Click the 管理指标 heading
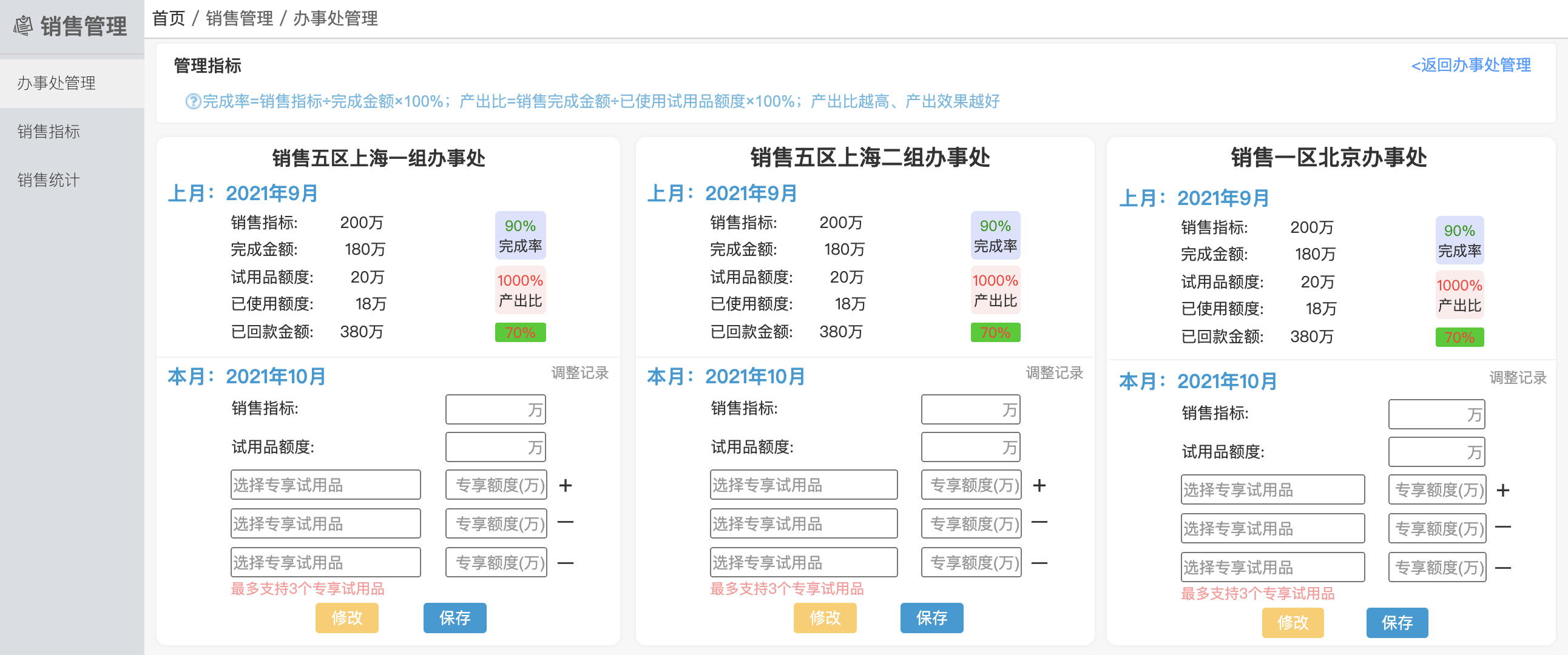1568x655 pixels. coord(208,65)
